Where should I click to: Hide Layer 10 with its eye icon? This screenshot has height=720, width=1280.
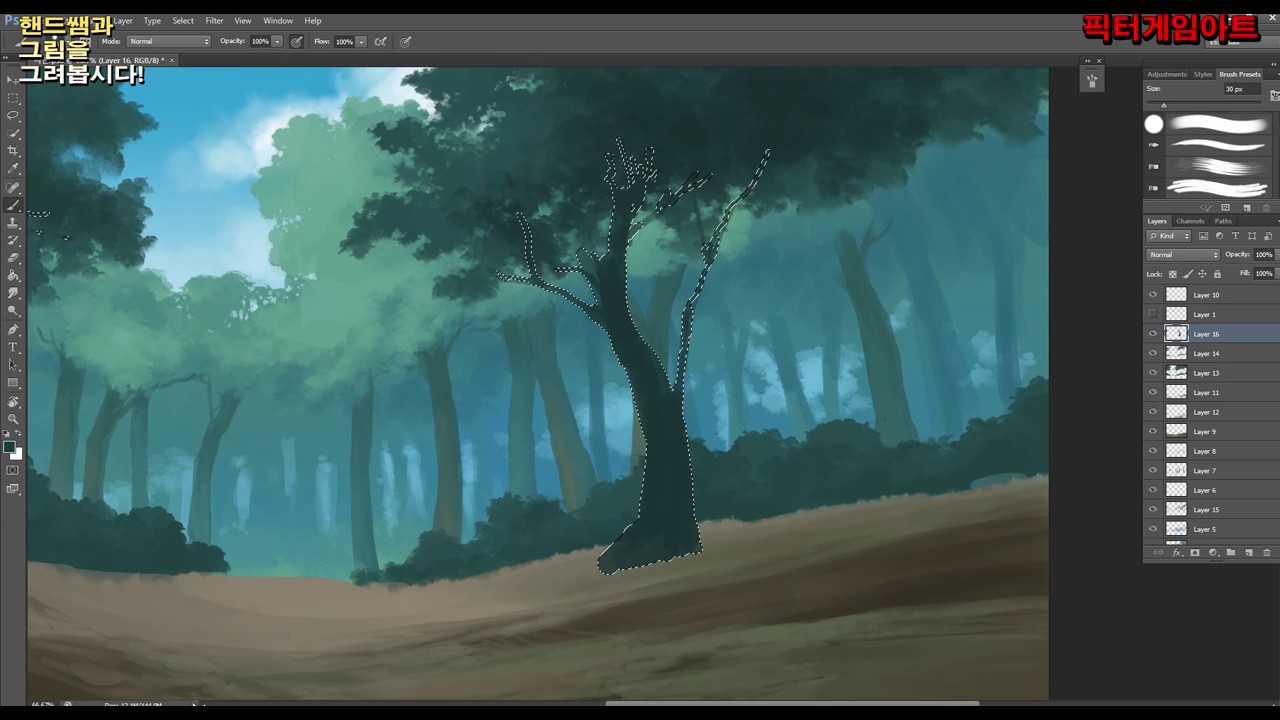[1153, 295]
